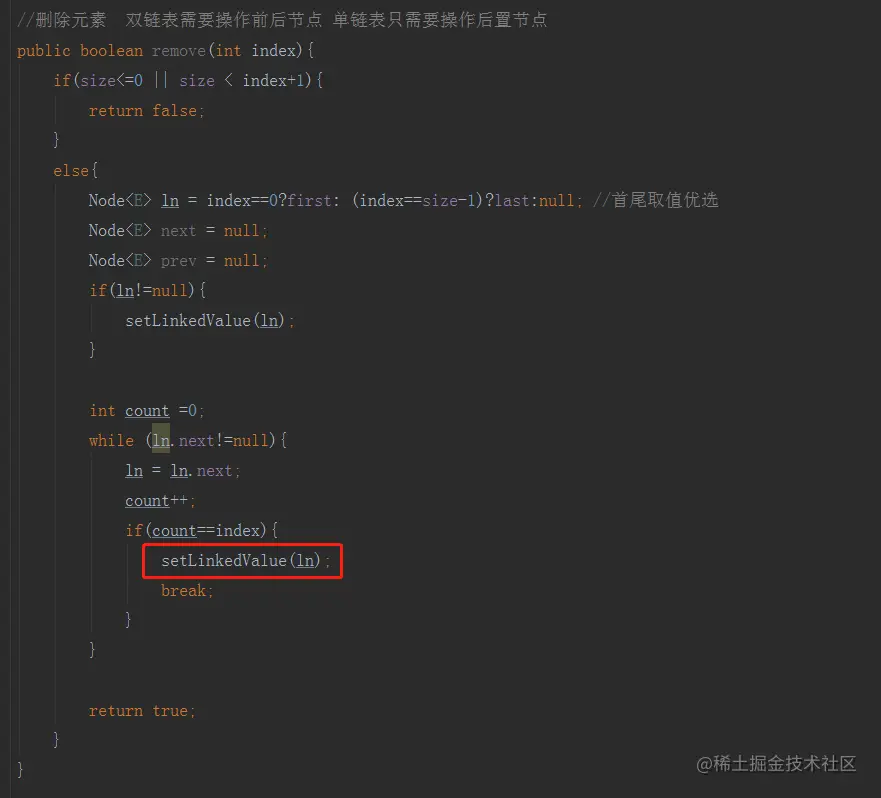881x798 pixels.
Task: Click the 'int count =0' declaration
Action: pos(146,411)
